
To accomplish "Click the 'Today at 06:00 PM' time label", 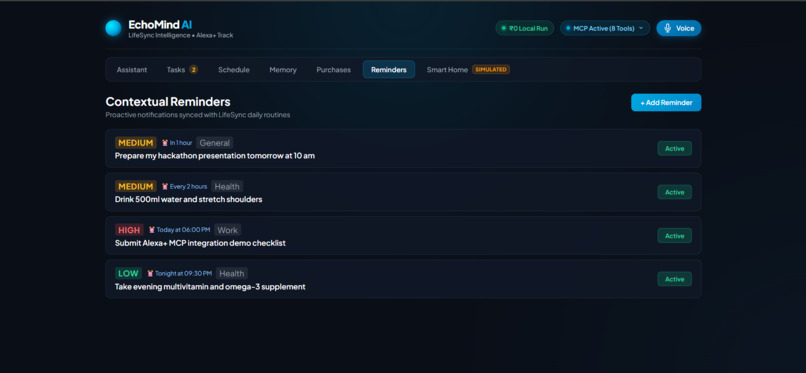I will 184,230.
